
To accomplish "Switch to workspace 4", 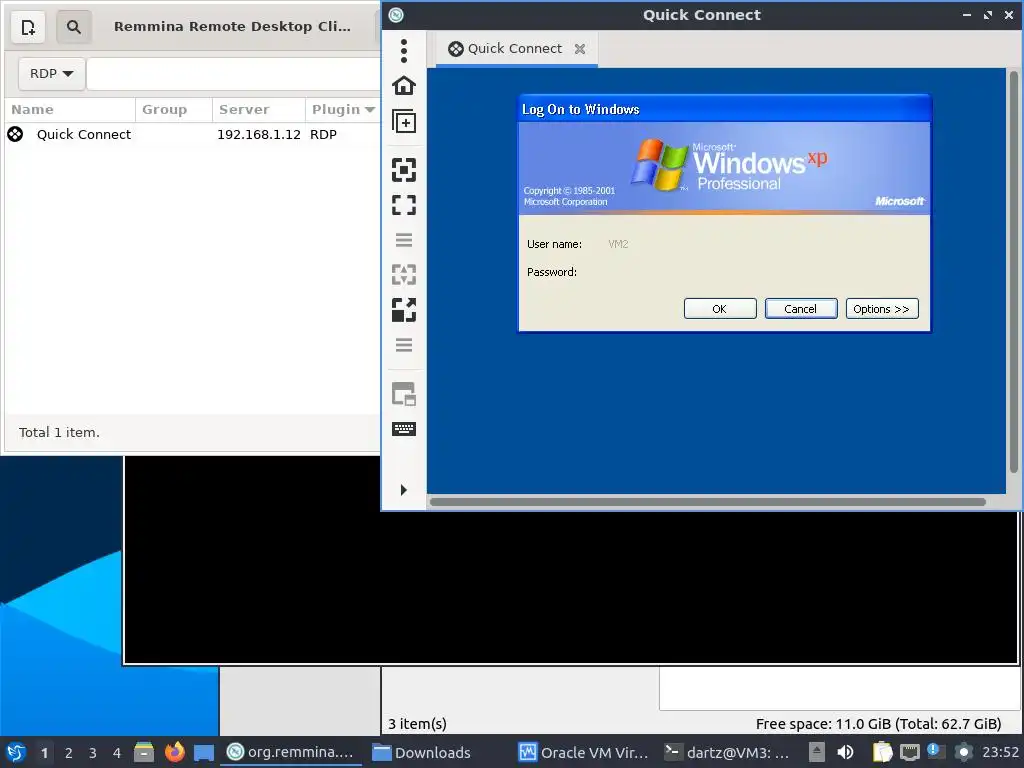I will click(x=117, y=753).
